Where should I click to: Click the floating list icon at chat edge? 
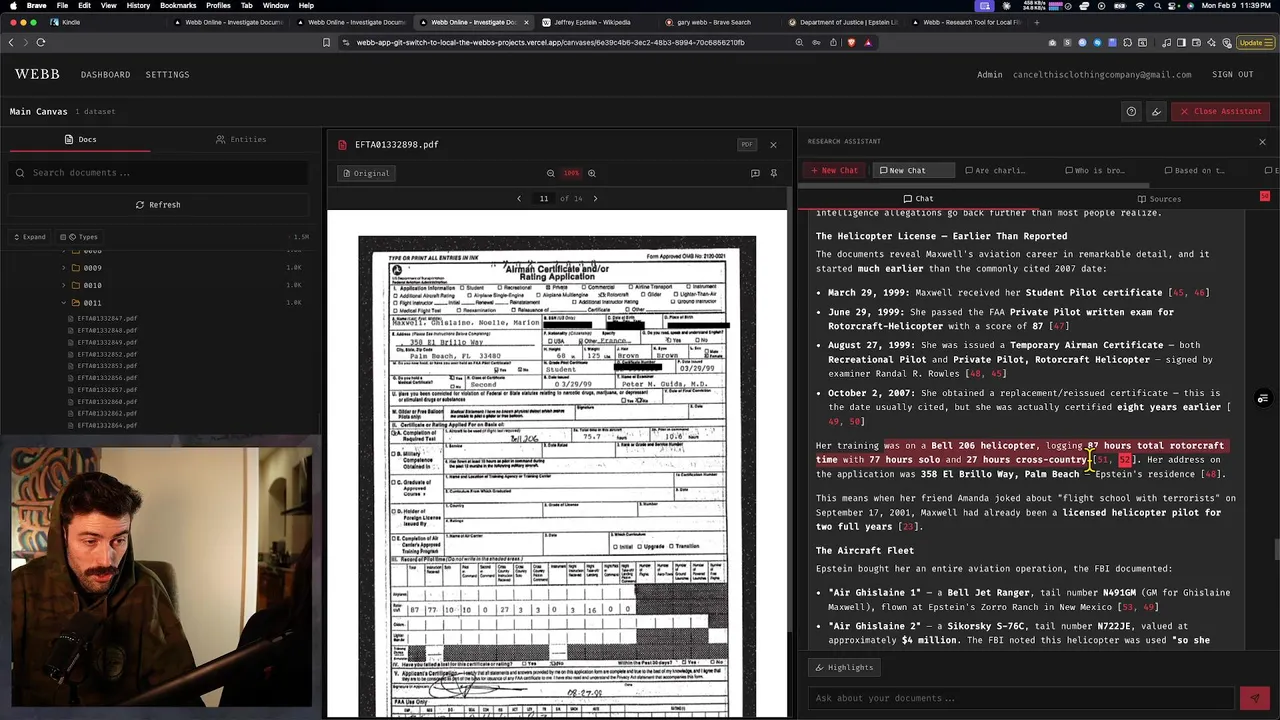pyautogui.click(x=1263, y=399)
